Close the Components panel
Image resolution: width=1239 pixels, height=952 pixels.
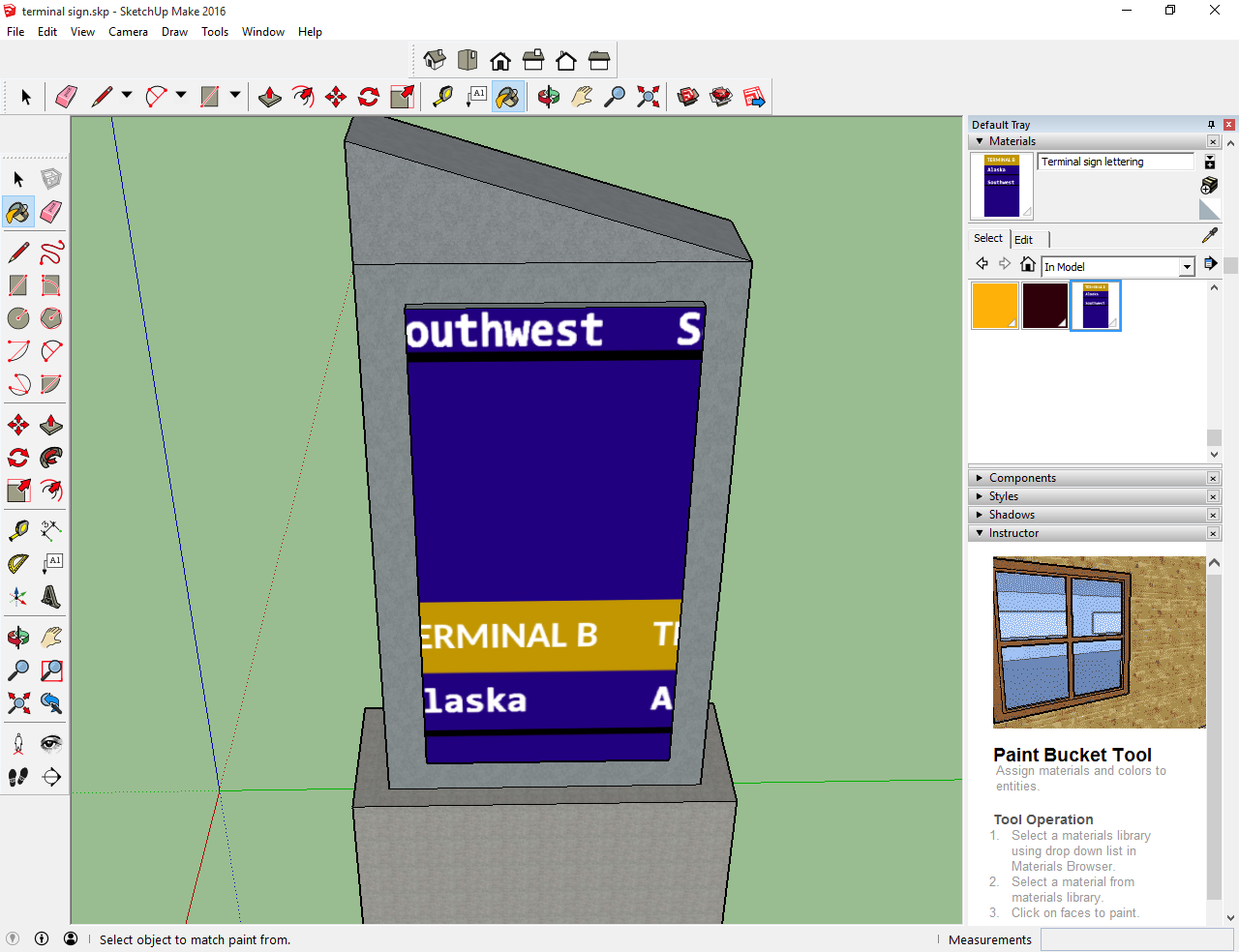(1213, 478)
